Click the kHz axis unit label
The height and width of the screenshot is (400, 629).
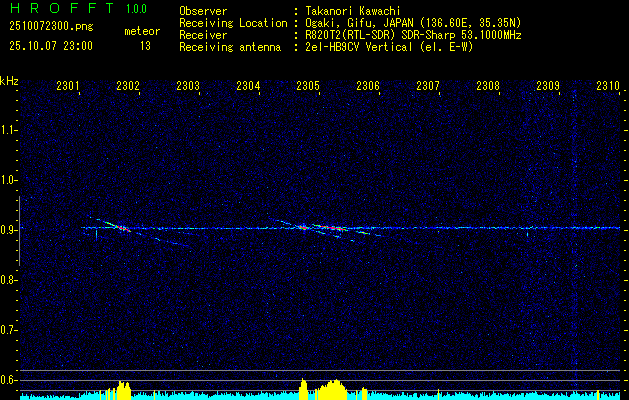point(9,81)
